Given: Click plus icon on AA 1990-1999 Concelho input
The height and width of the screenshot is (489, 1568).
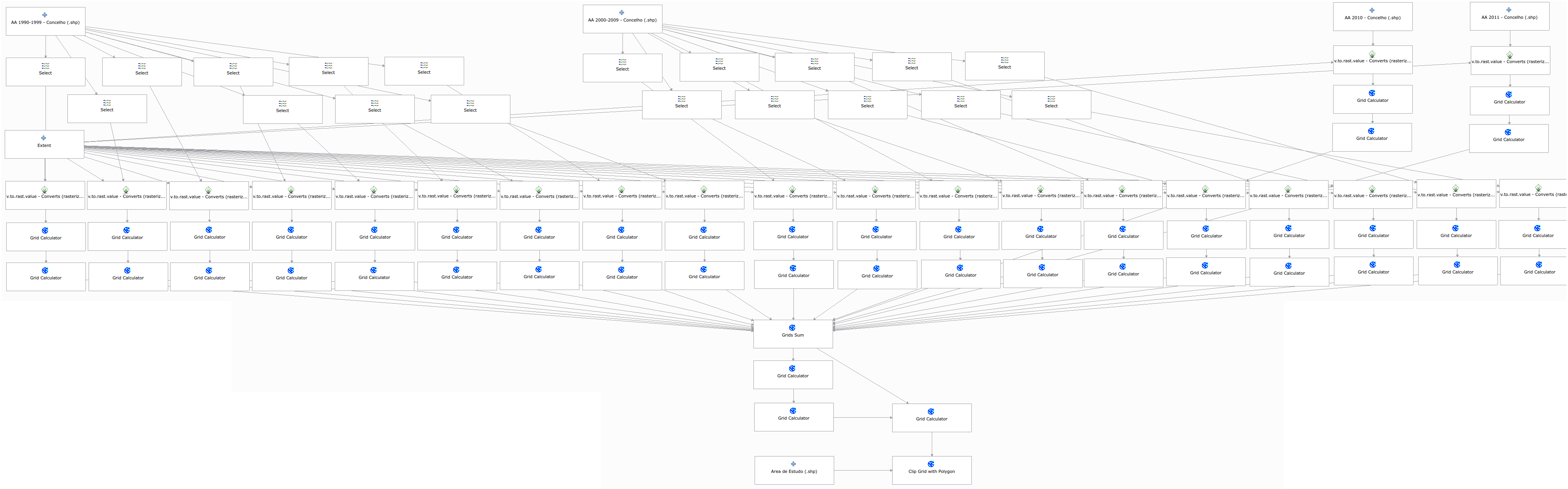Looking at the screenshot, I should coord(44,14).
